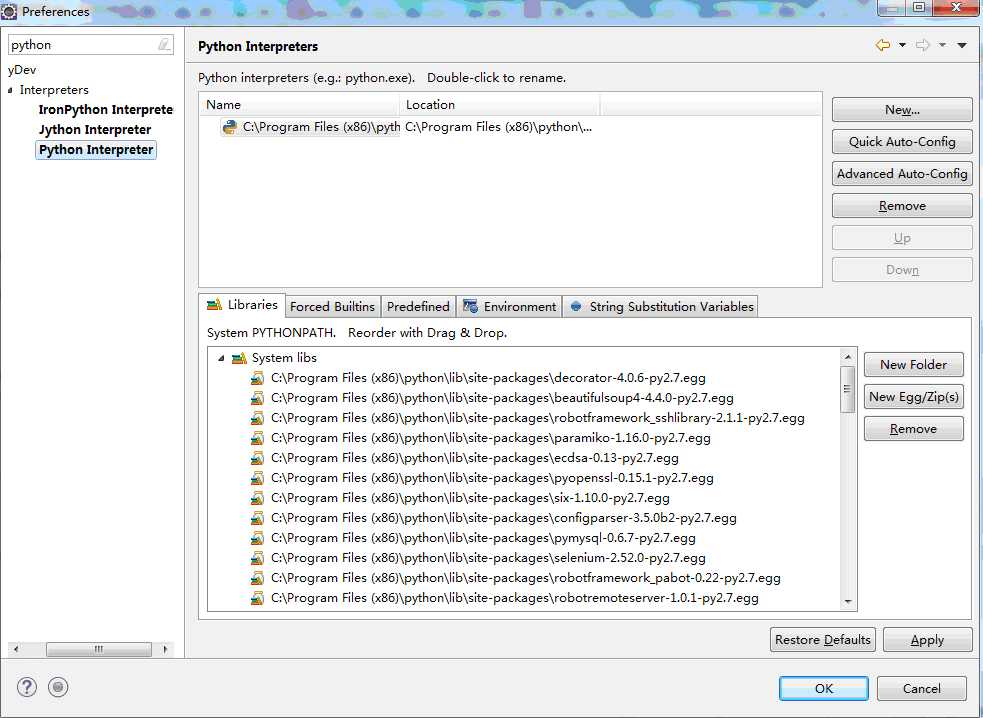This screenshot has height=718, width=983.
Task: Click the icon beside six-1.10.0 egg
Action: point(257,499)
